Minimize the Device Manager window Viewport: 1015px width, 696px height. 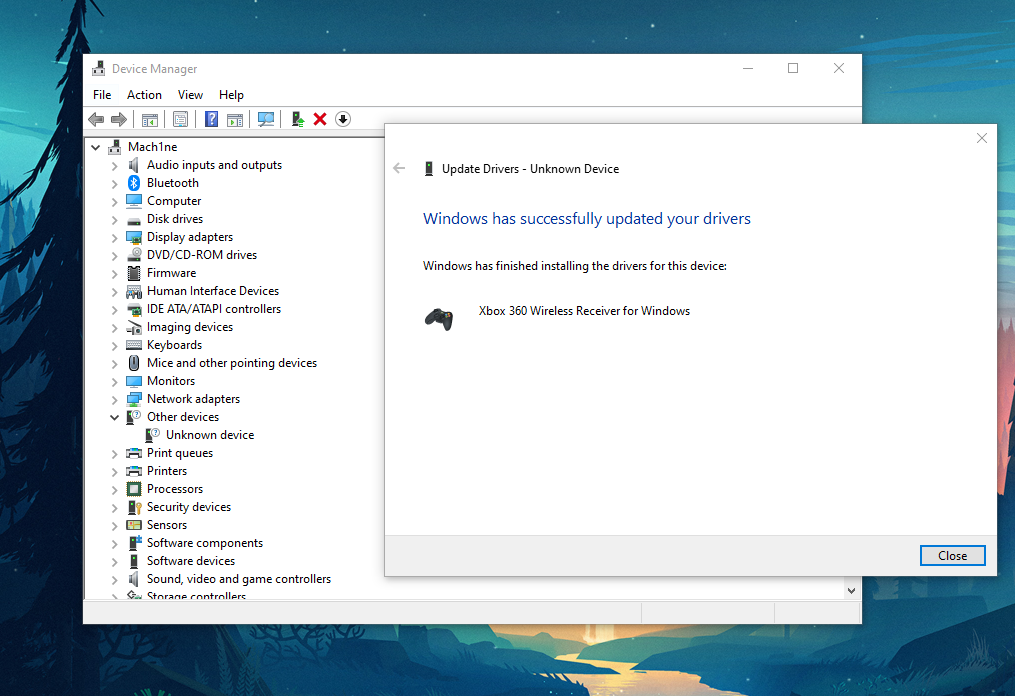click(748, 68)
